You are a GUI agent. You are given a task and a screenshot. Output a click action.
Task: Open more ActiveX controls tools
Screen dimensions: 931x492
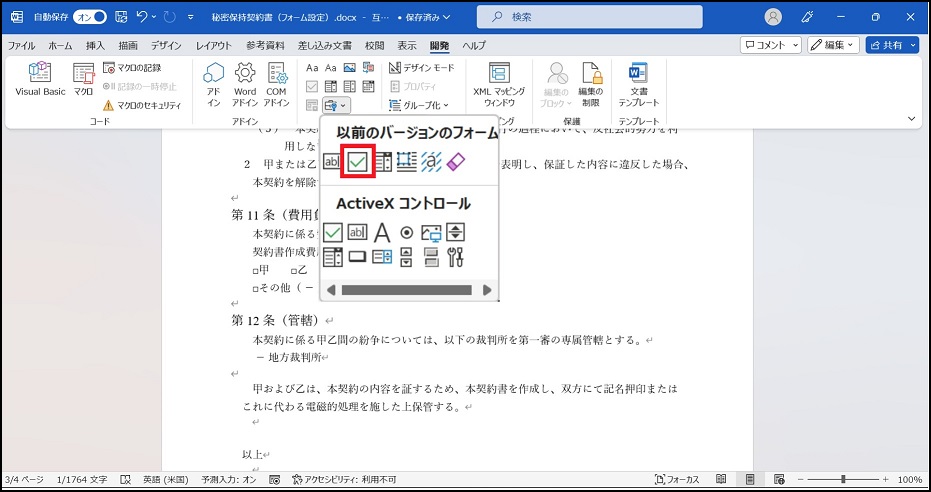tap(455, 257)
